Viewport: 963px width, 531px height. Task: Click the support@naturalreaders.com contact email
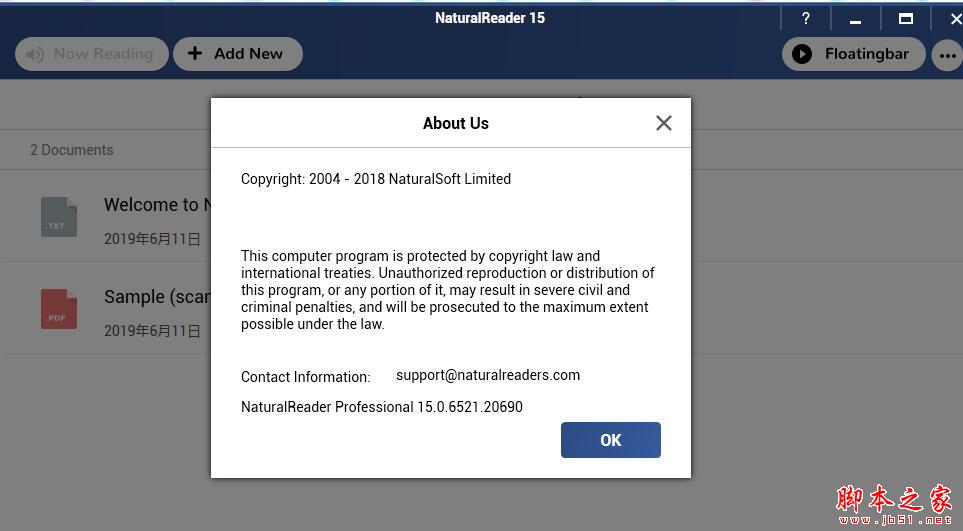(x=488, y=375)
